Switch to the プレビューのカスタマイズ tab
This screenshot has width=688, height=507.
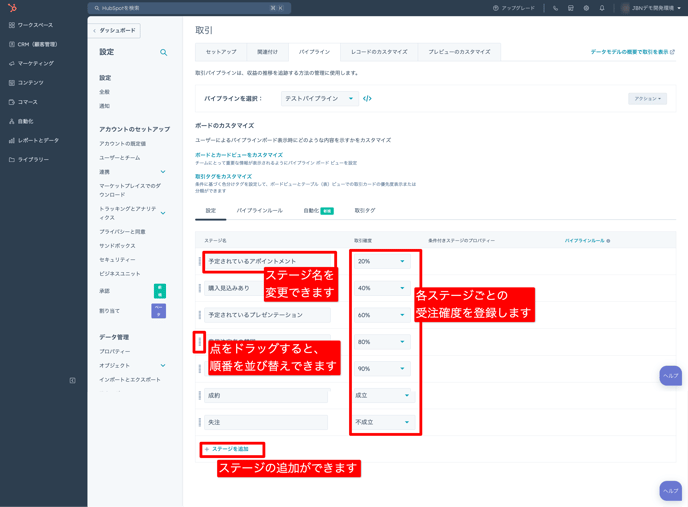459,52
